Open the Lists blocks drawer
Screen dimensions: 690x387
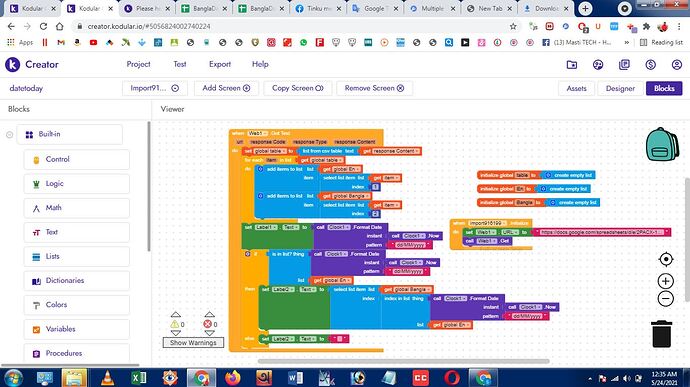[76, 256]
